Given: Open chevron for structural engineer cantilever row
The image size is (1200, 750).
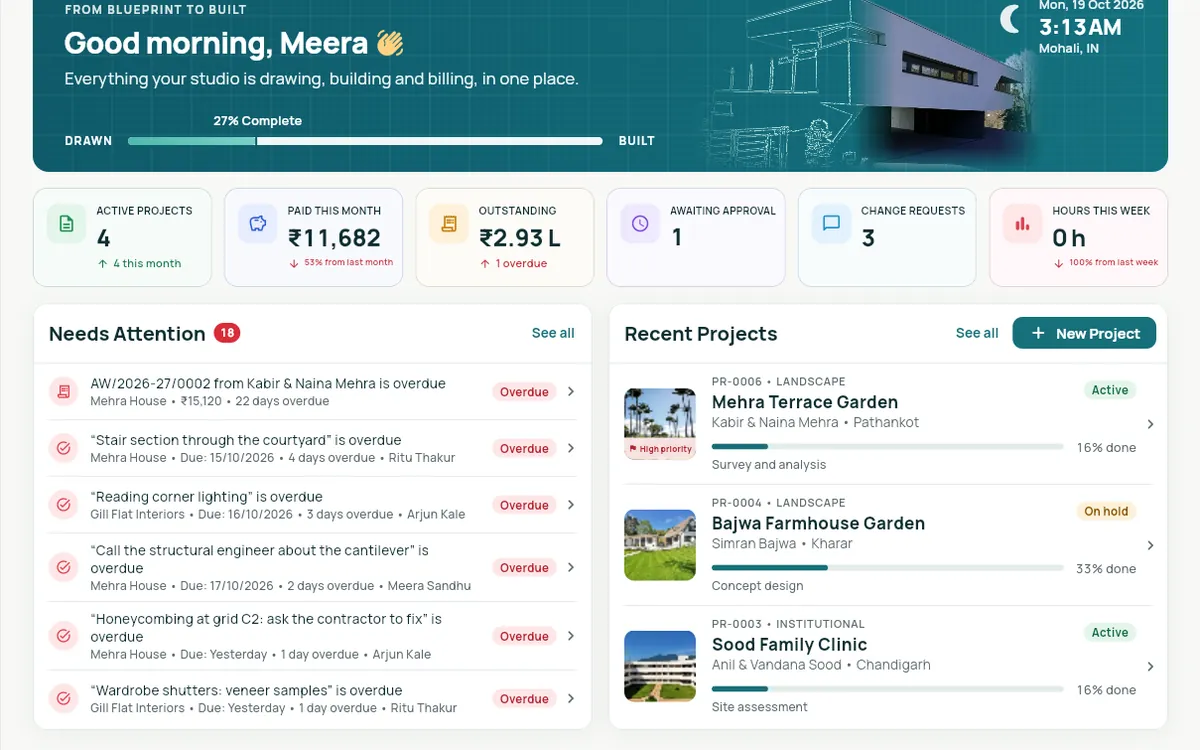Looking at the screenshot, I should pyautogui.click(x=571, y=567).
